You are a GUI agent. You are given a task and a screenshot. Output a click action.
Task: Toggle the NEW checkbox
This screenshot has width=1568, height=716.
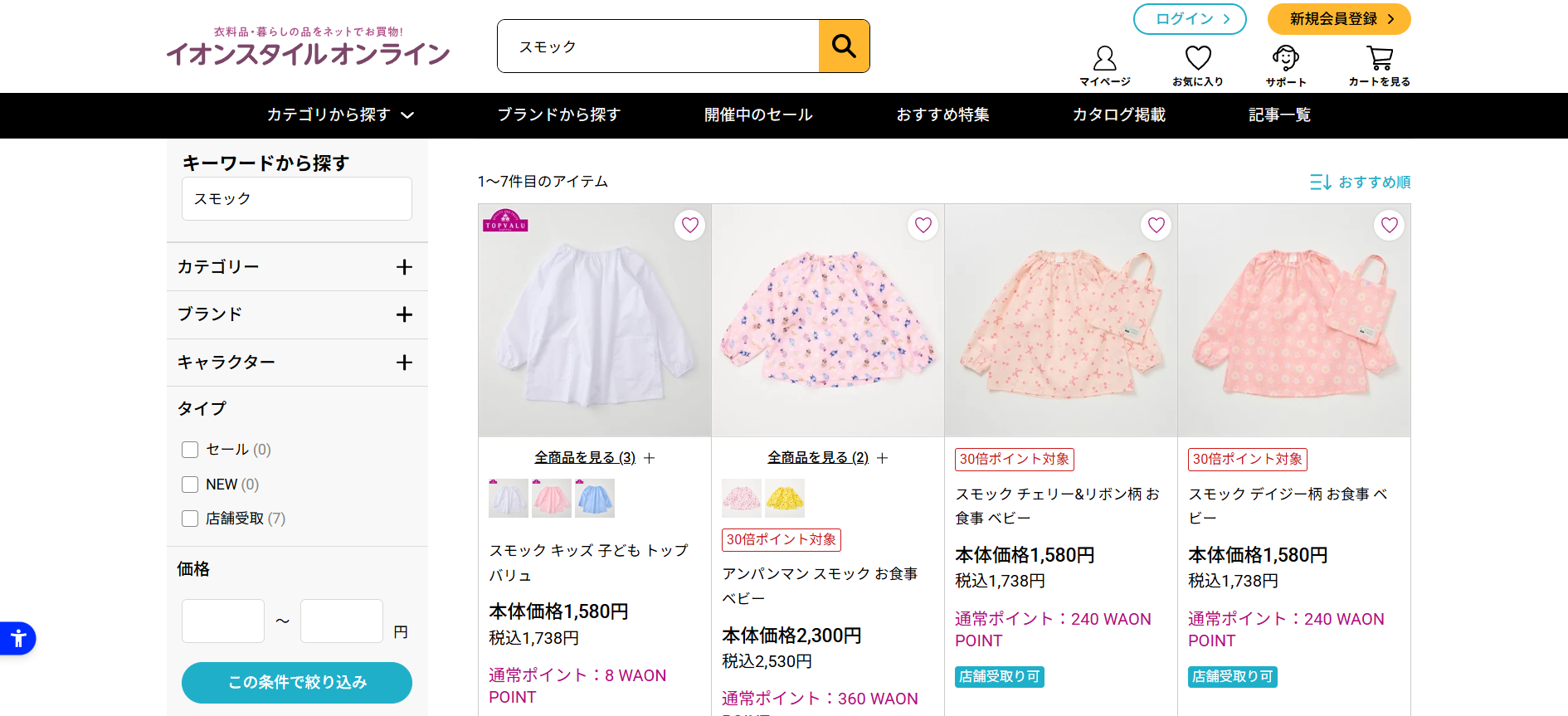coord(190,485)
